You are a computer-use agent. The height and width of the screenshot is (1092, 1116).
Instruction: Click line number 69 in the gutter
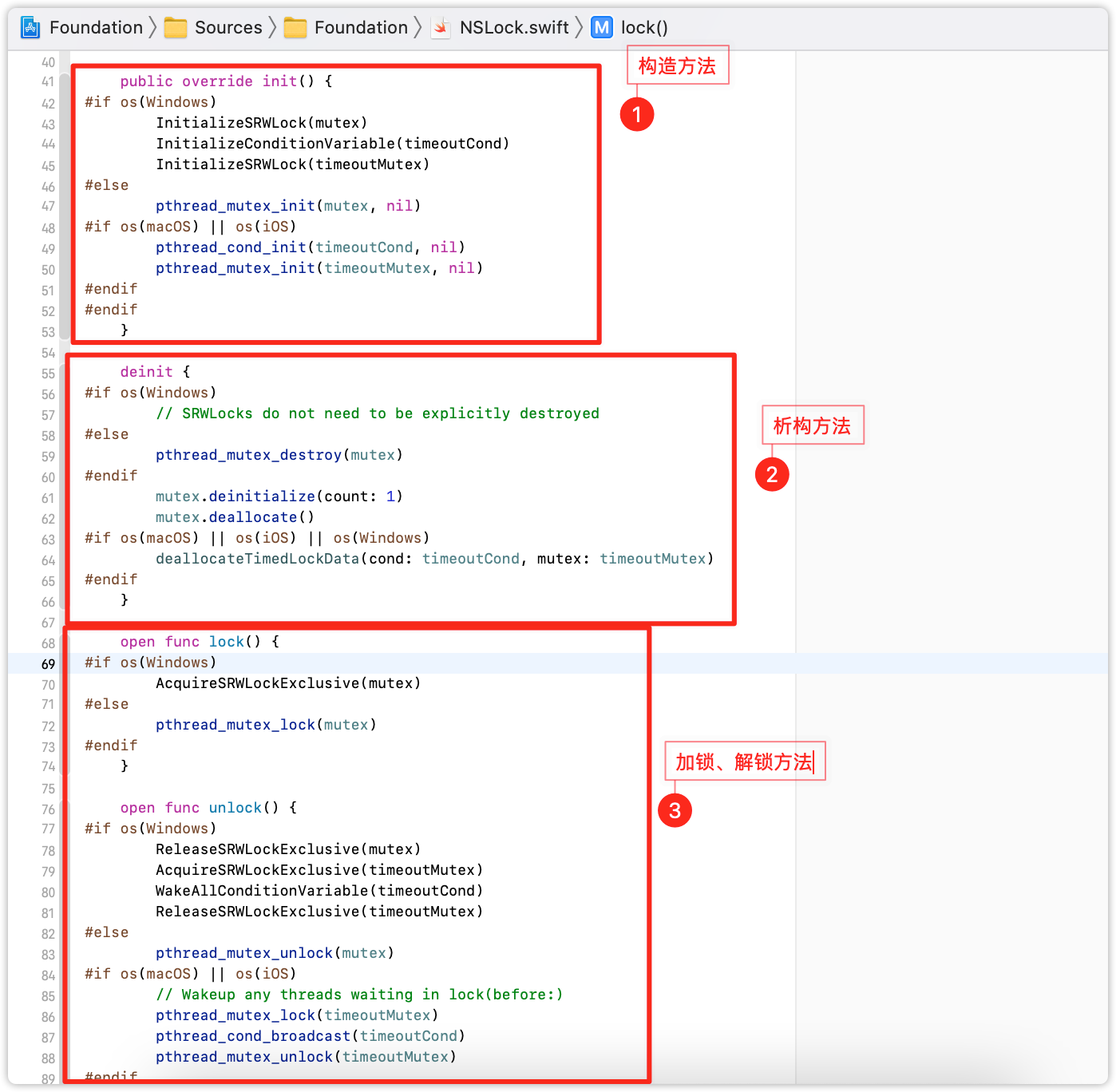coord(48,664)
